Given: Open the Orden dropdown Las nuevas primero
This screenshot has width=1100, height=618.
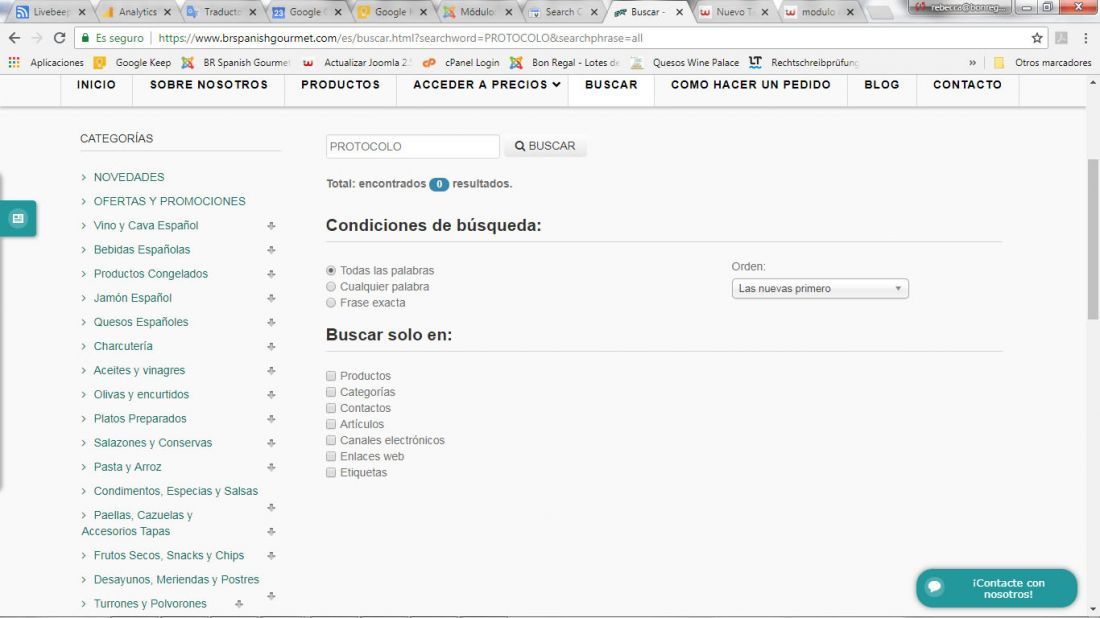Looking at the screenshot, I should [x=820, y=288].
